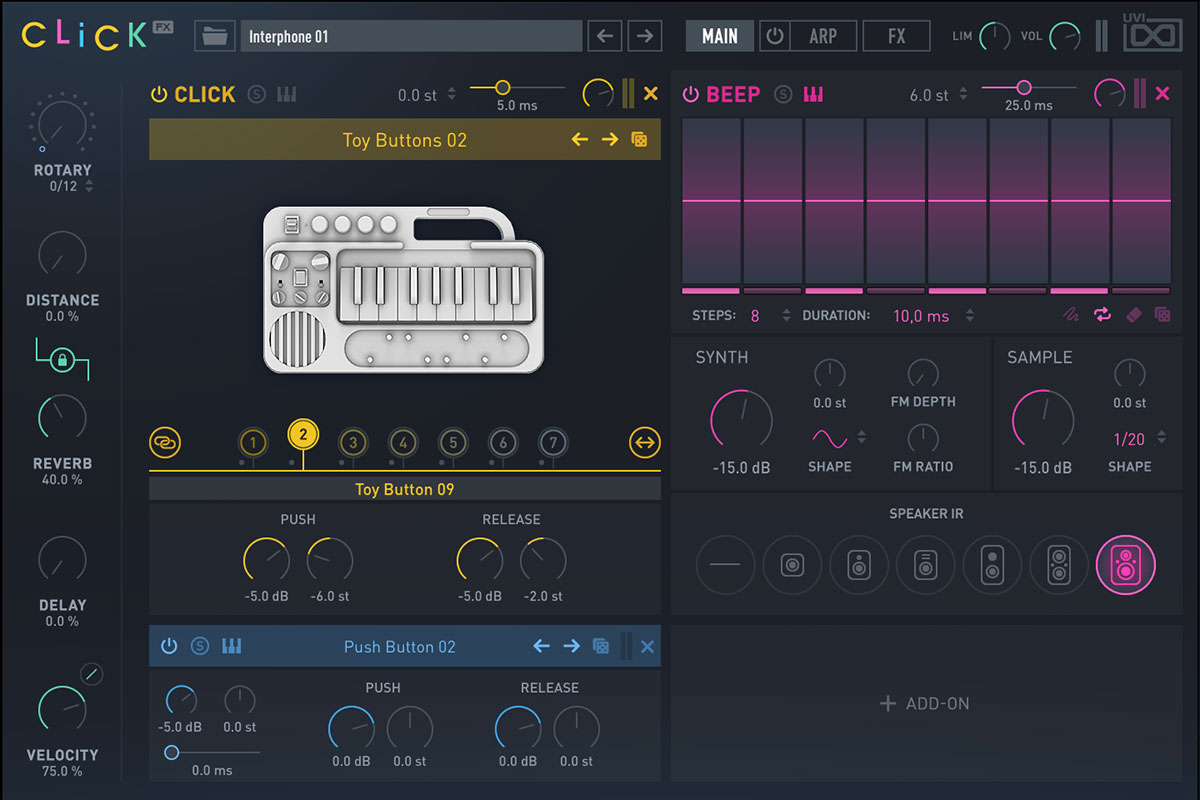Toggle the BEEP sequencer loop icon

1102,315
